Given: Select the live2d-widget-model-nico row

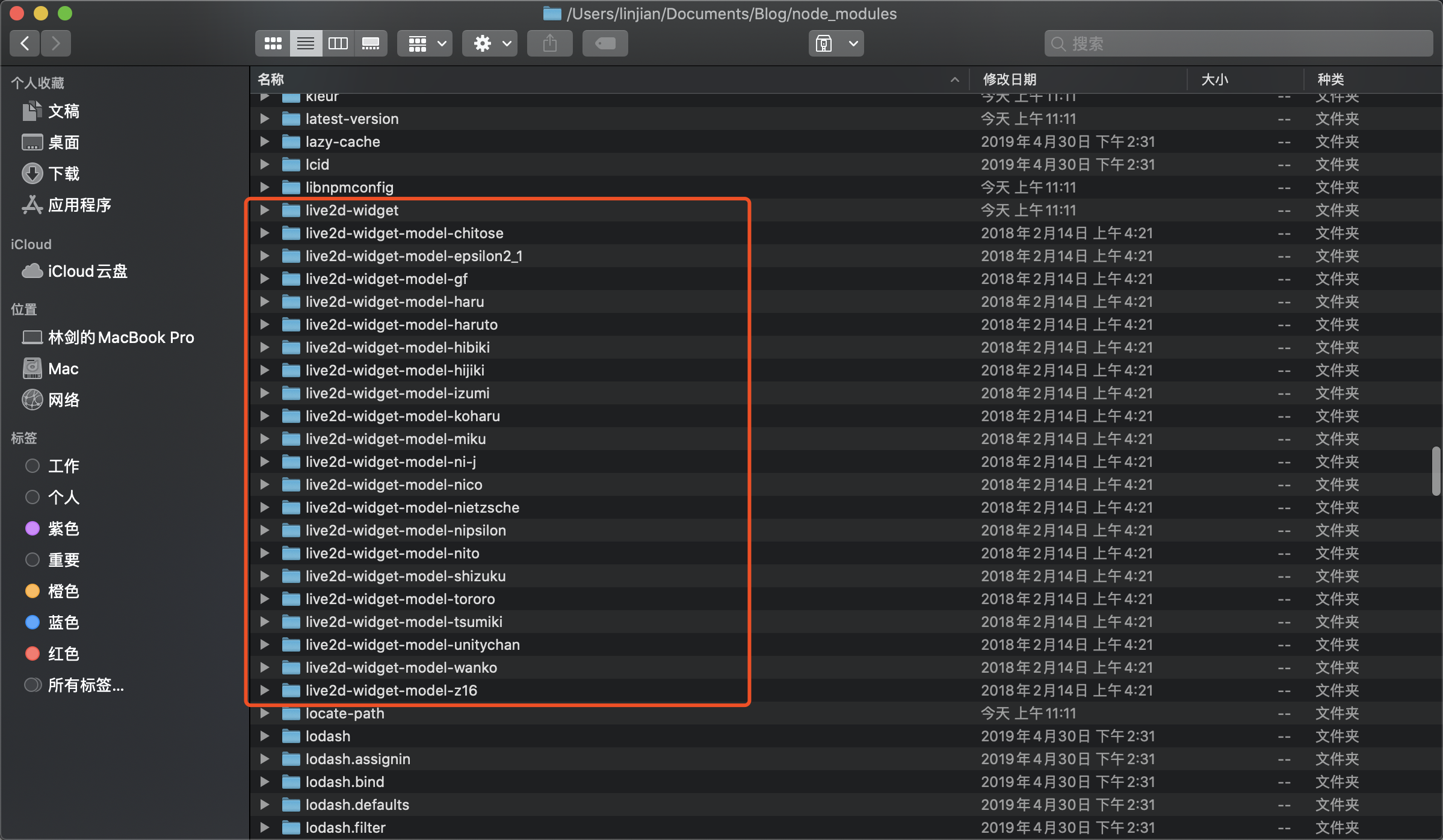Looking at the screenshot, I should click(x=846, y=484).
